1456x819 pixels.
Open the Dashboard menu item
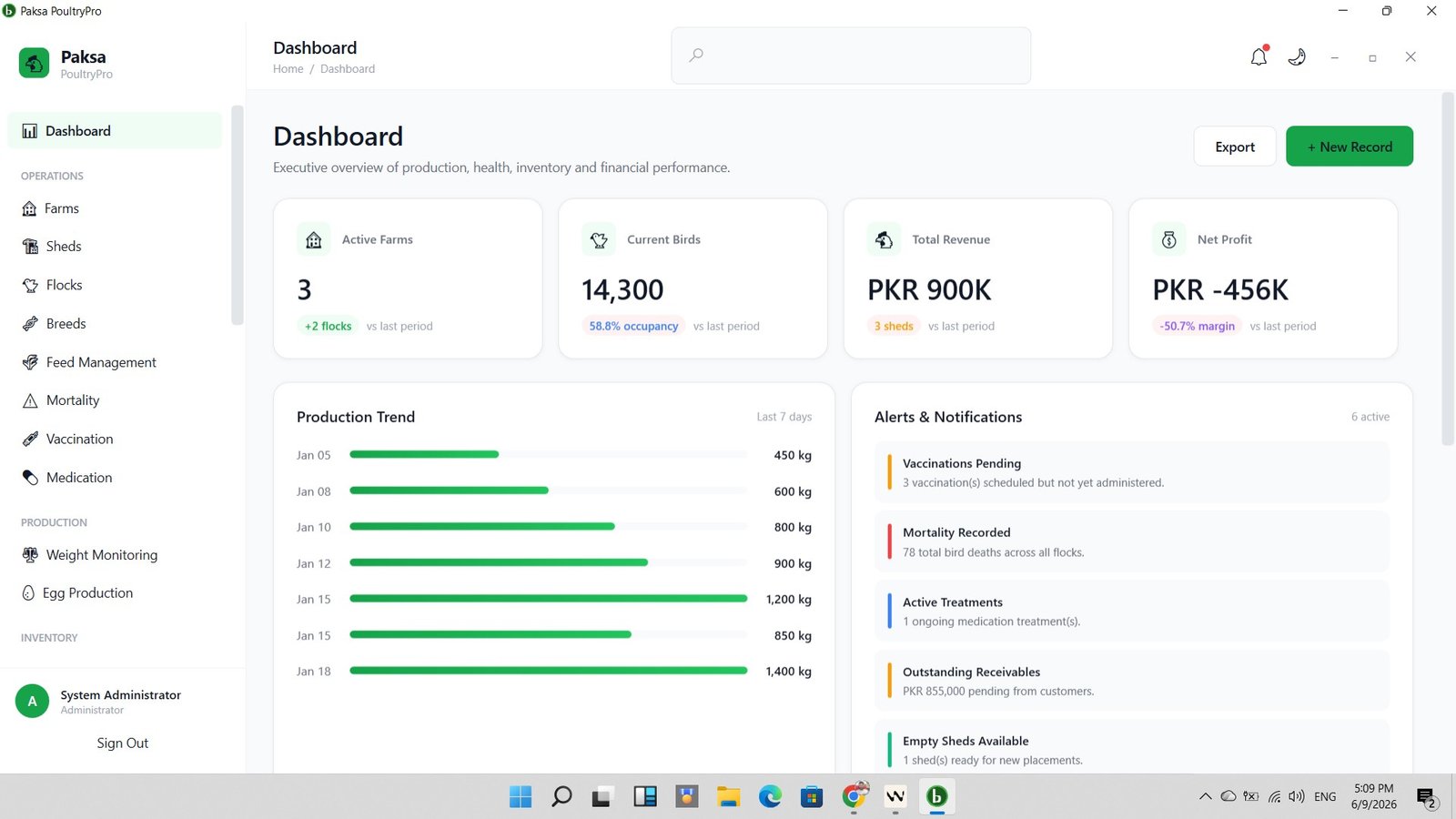click(x=115, y=131)
